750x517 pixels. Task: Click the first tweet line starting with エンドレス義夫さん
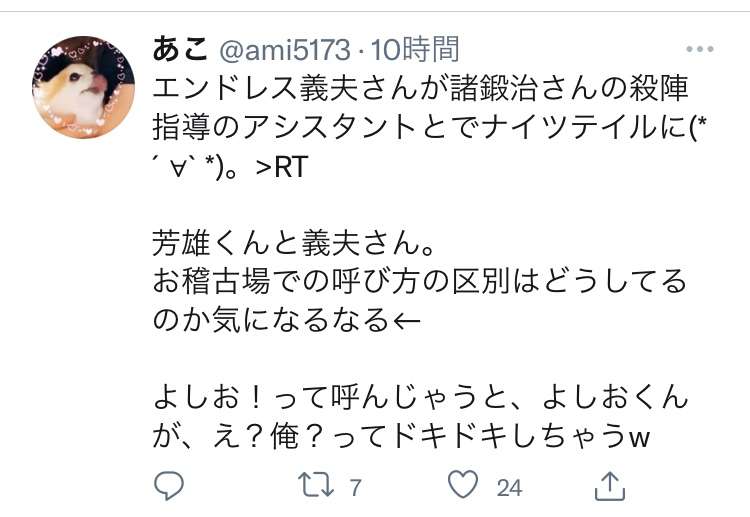[420, 88]
